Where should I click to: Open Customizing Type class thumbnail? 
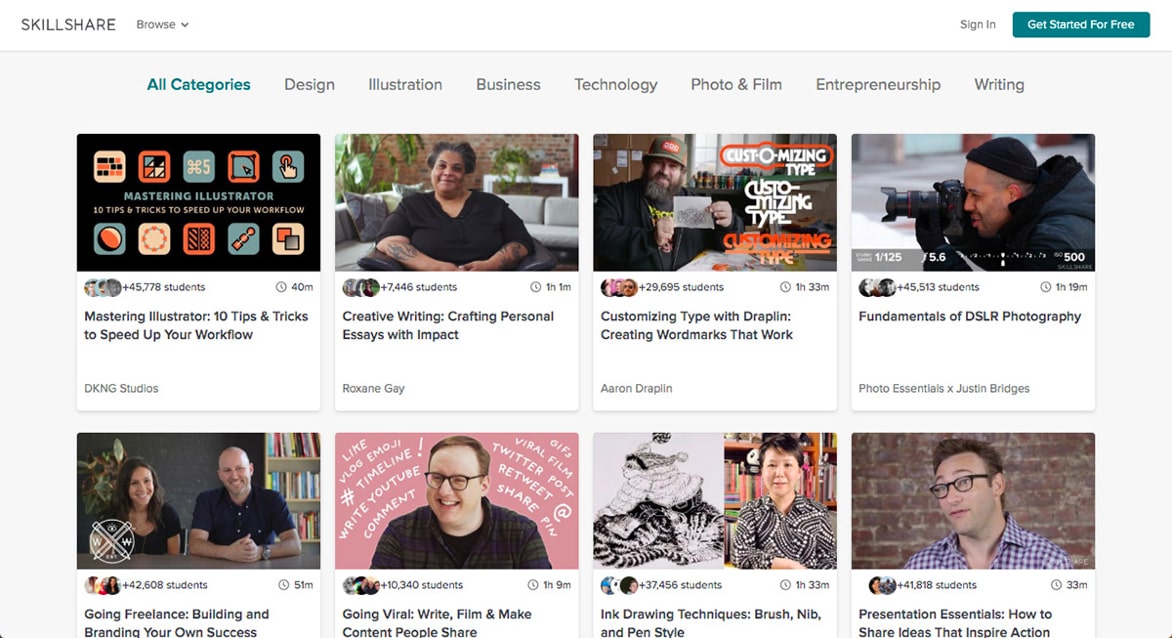coord(715,202)
